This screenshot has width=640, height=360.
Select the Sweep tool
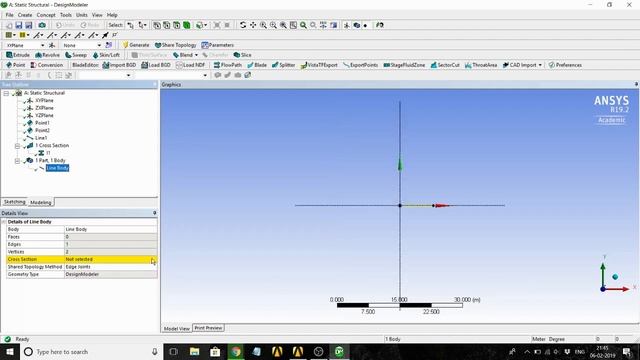[x=76, y=55]
